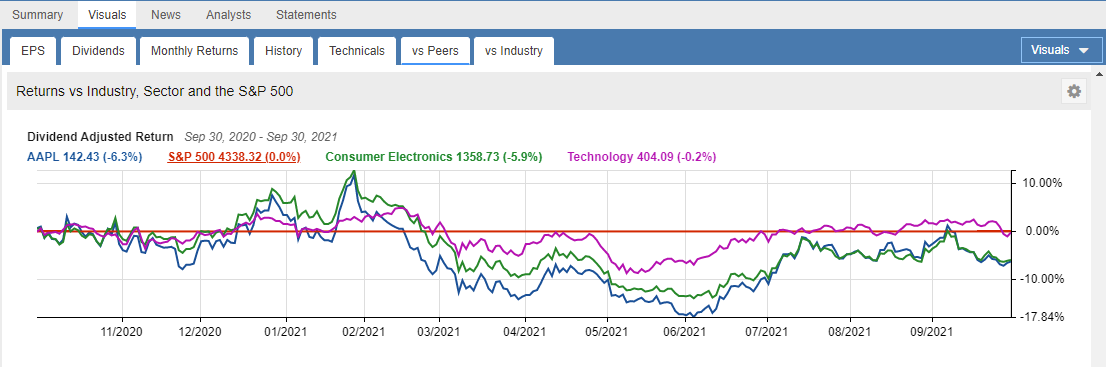
Task: Click the 10.00% y-axis label
Action: tap(1043, 183)
